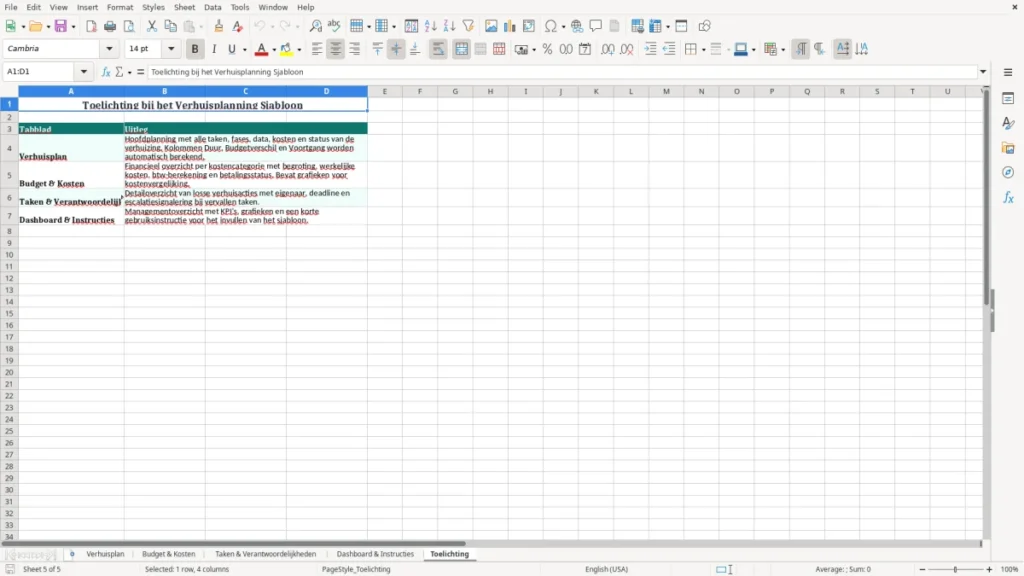Open the Function Wizard icon
The width and height of the screenshot is (1024, 576).
click(x=106, y=72)
